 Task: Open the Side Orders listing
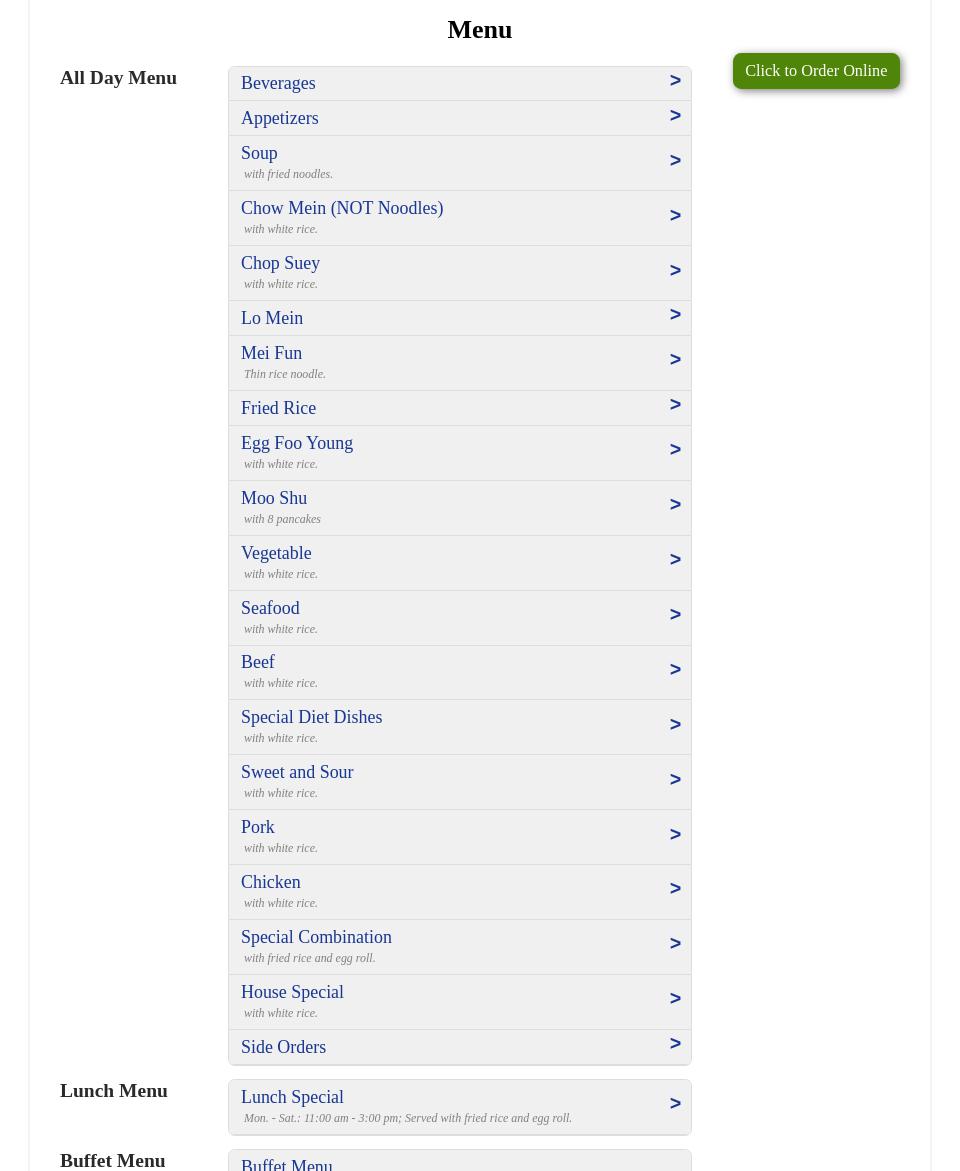460,1046
